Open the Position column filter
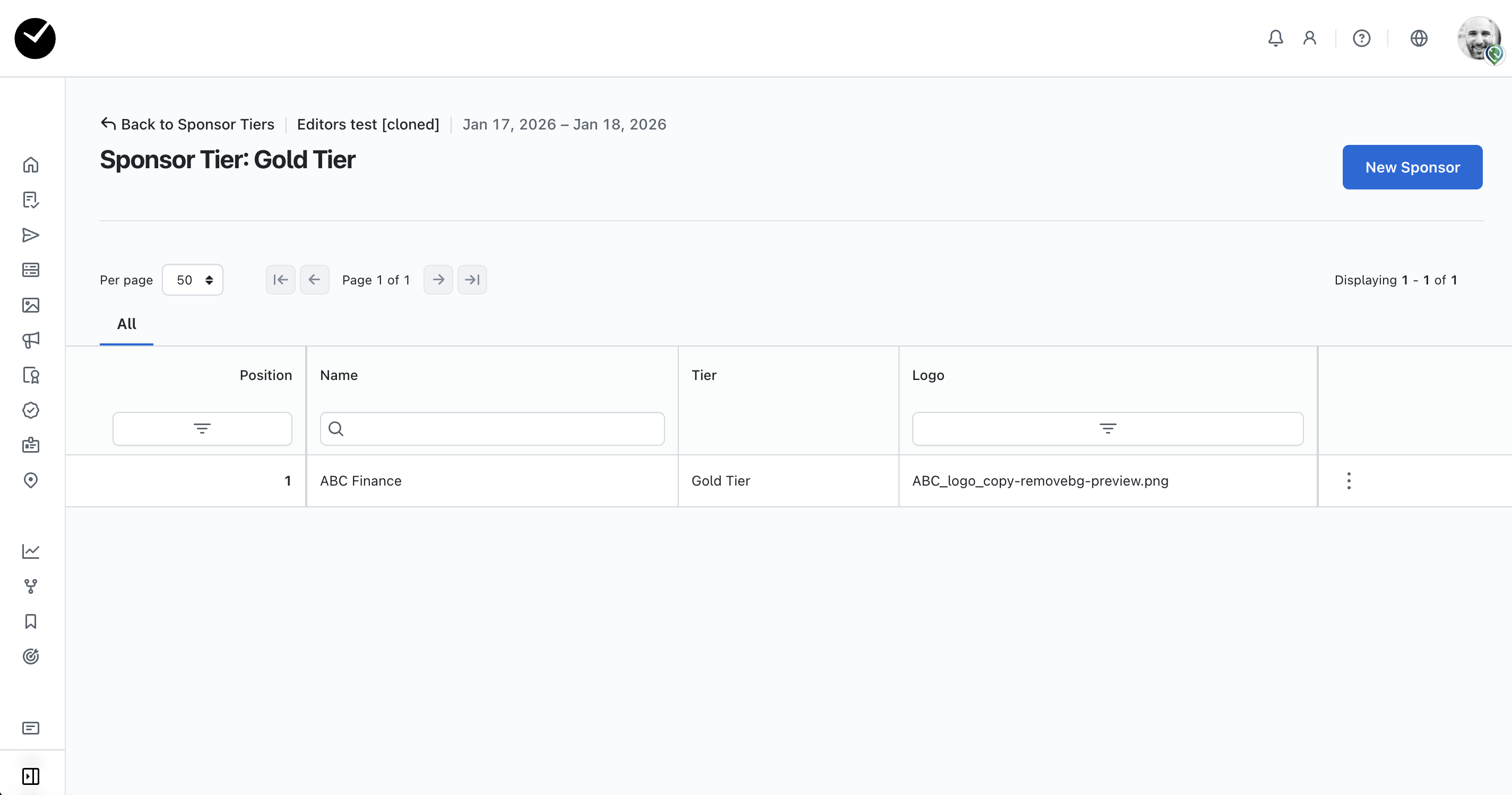This screenshot has width=1512, height=795. [x=202, y=429]
